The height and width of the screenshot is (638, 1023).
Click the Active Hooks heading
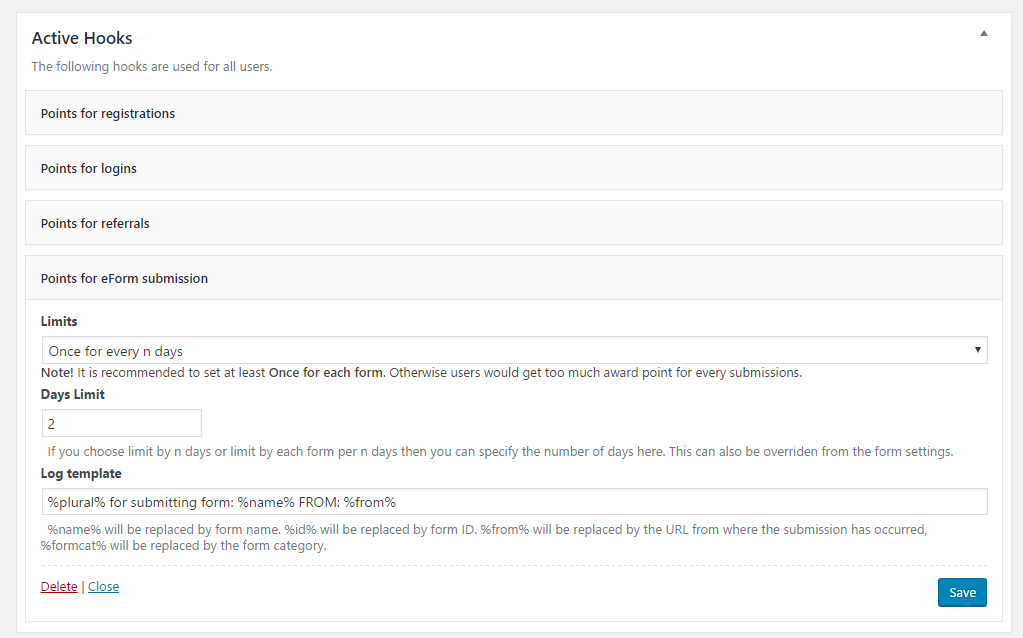[x=82, y=38]
